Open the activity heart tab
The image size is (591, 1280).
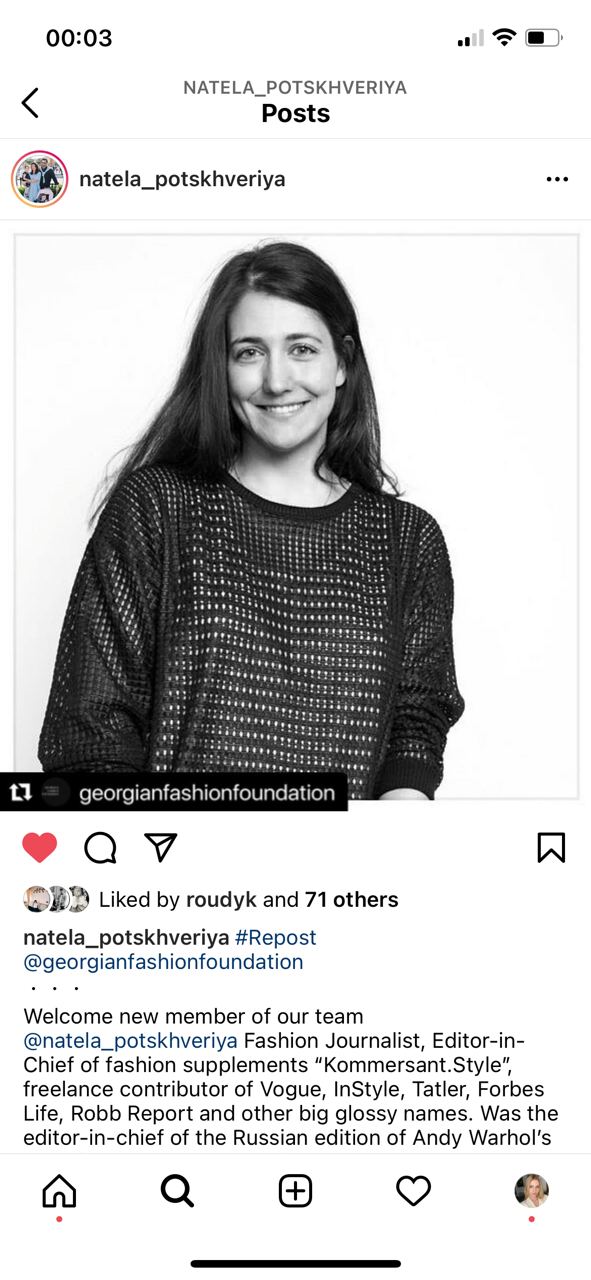[x=413, y=1191]
